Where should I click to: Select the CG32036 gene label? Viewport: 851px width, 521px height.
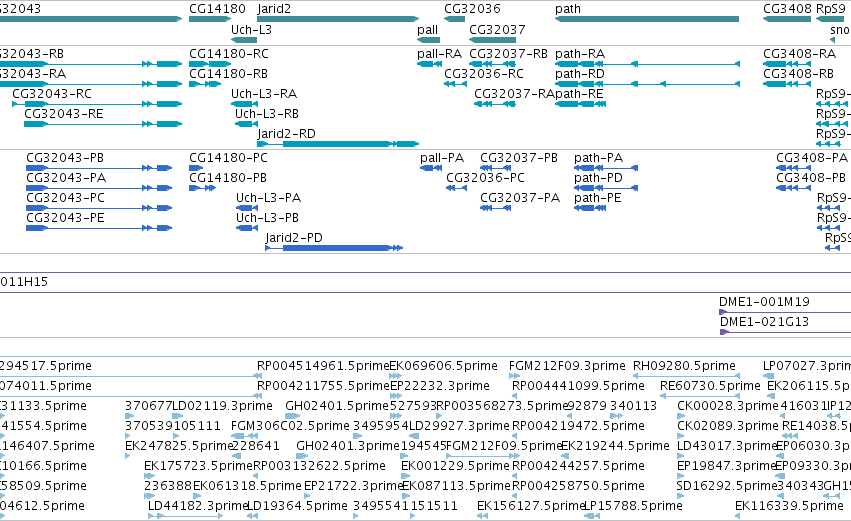pyautogui.click(x=472, y=9)
